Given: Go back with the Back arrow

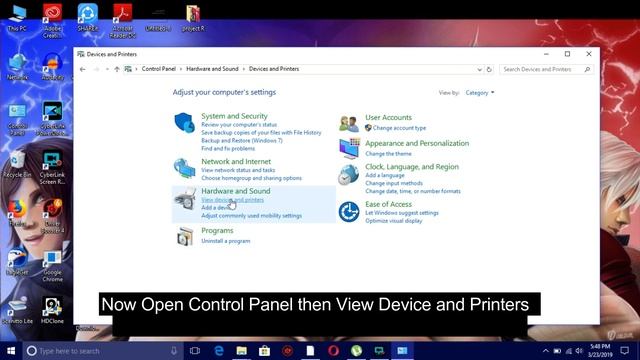Looking at the screenshot, I should pyautogui.click(x=83, y=69).
